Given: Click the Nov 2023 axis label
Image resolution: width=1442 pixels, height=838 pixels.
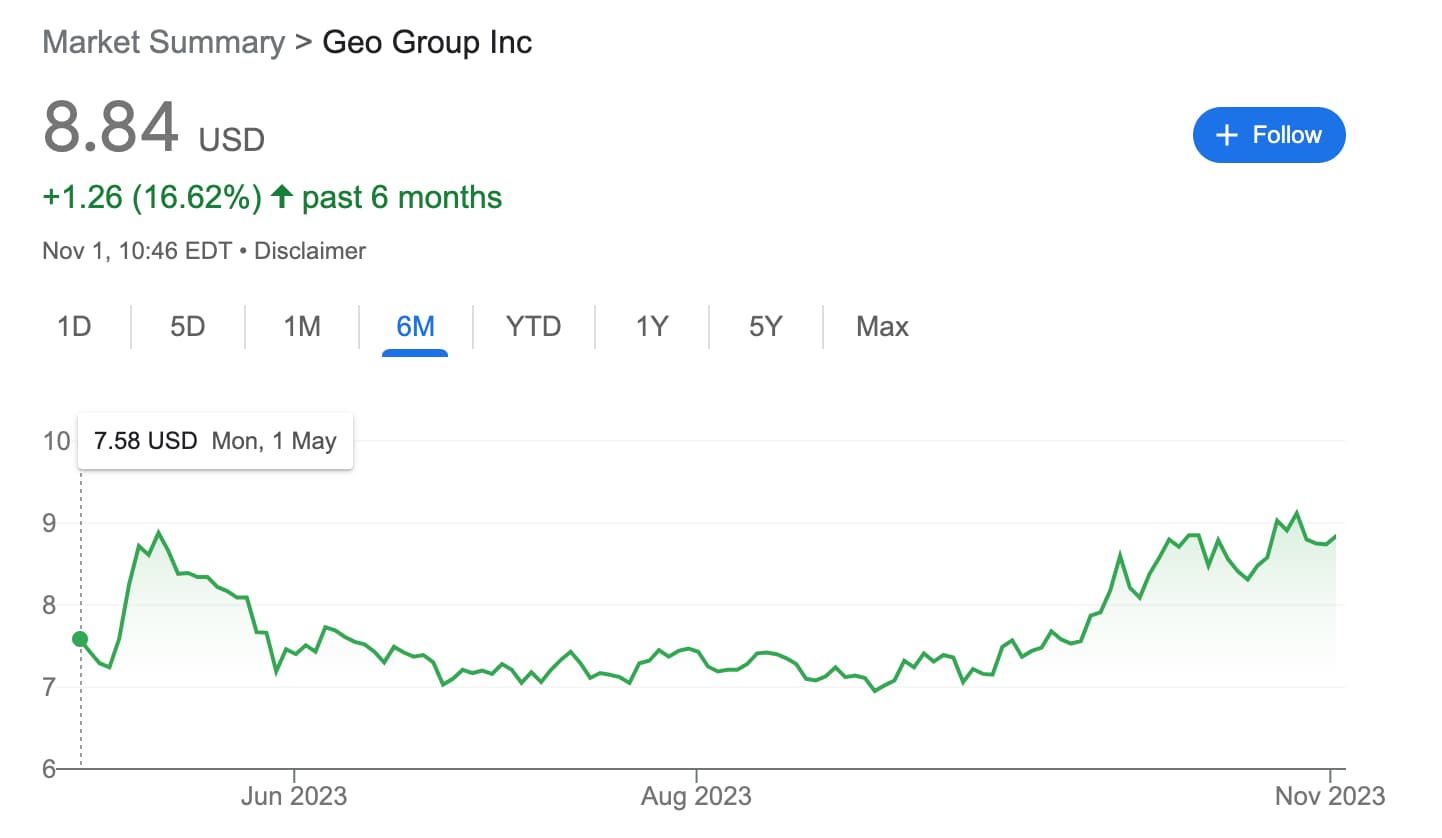Looking at the screenshot, I should point(1330,797).
